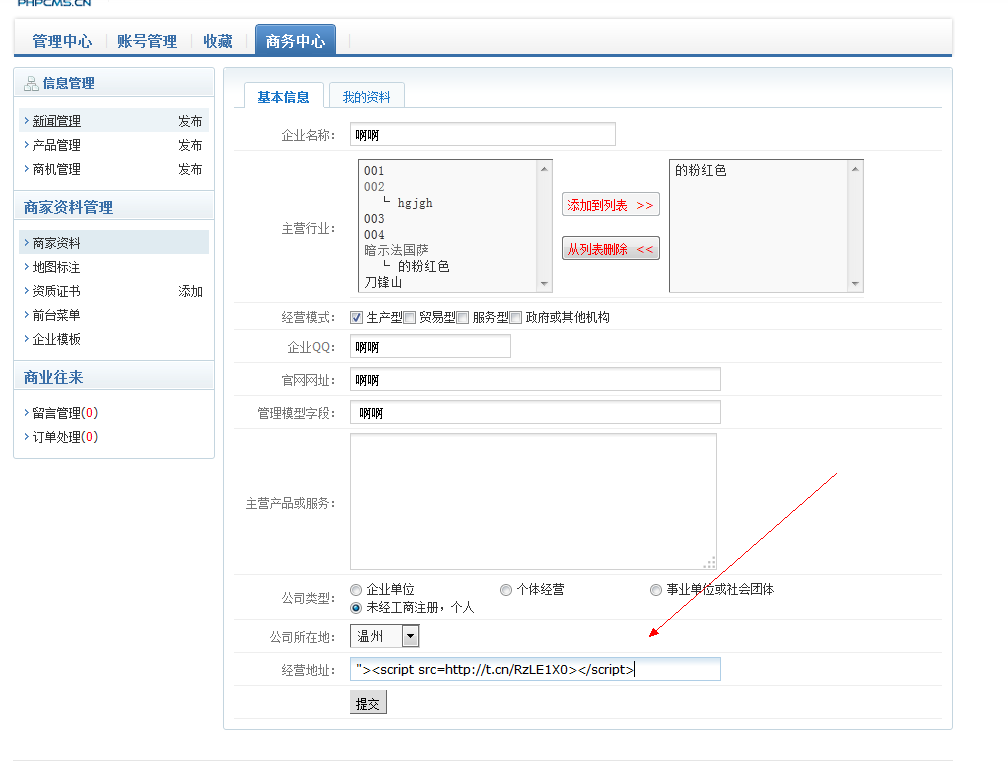
Task: Select the 商务中心 top tab
Action: [x=295, y=40]
